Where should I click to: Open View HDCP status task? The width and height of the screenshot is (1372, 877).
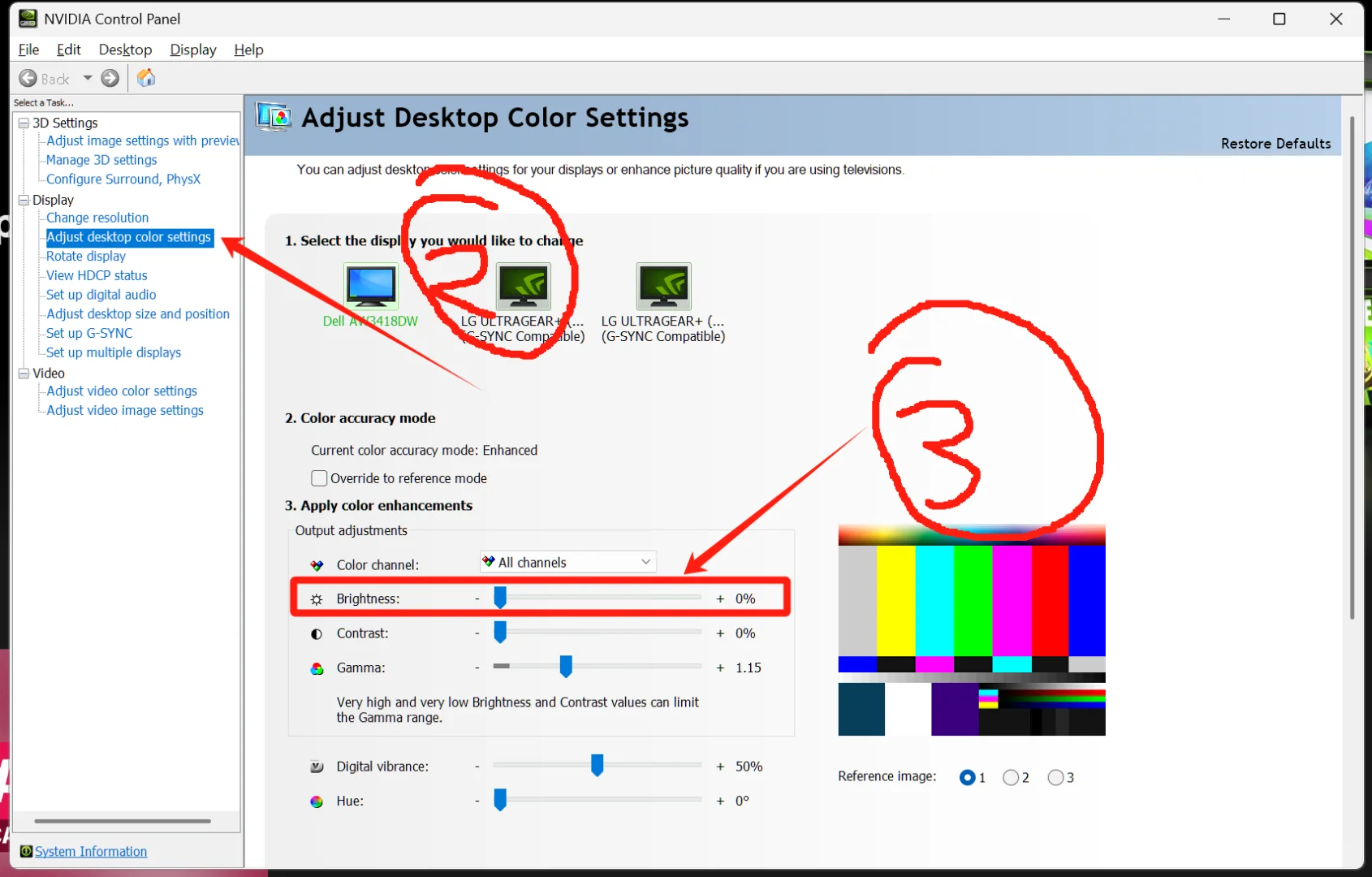click(x=97, y=275)
